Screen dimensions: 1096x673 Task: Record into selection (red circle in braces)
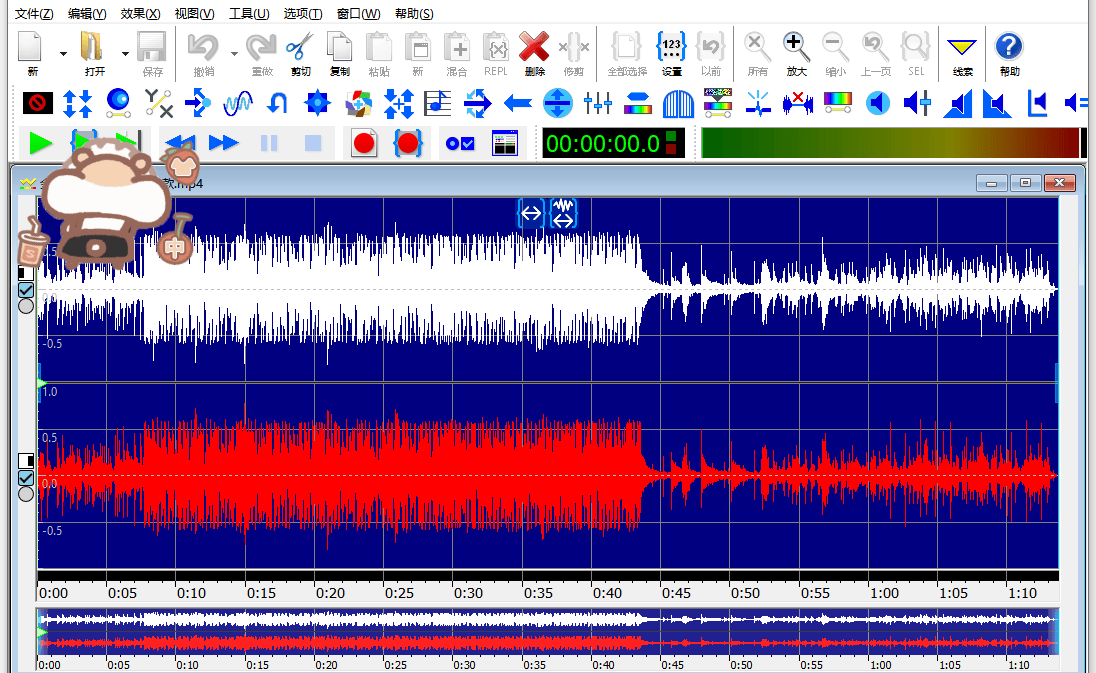(408, 143)
